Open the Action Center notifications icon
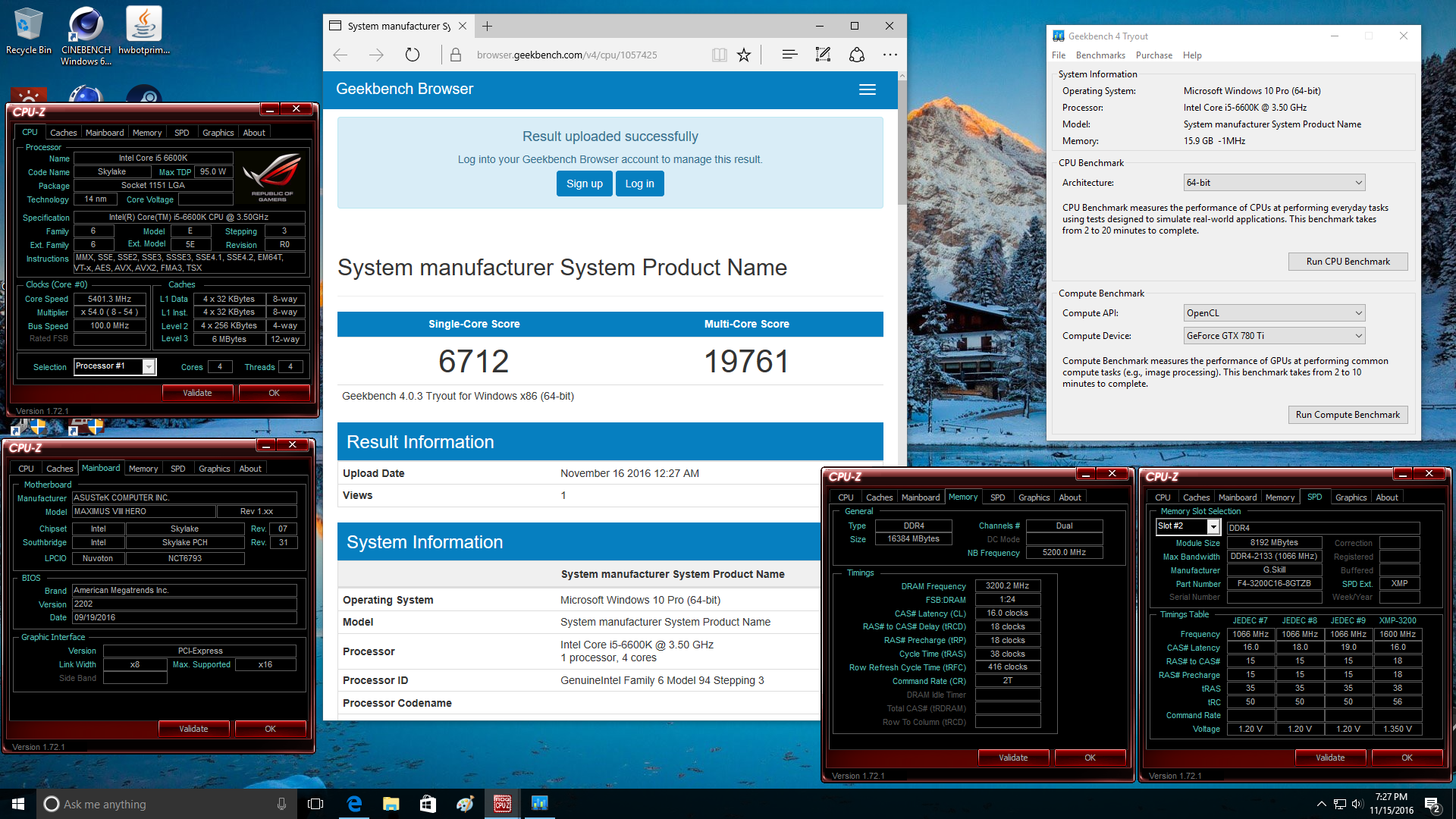This screenshot has height=819, width=1456. click(1432, 804)
